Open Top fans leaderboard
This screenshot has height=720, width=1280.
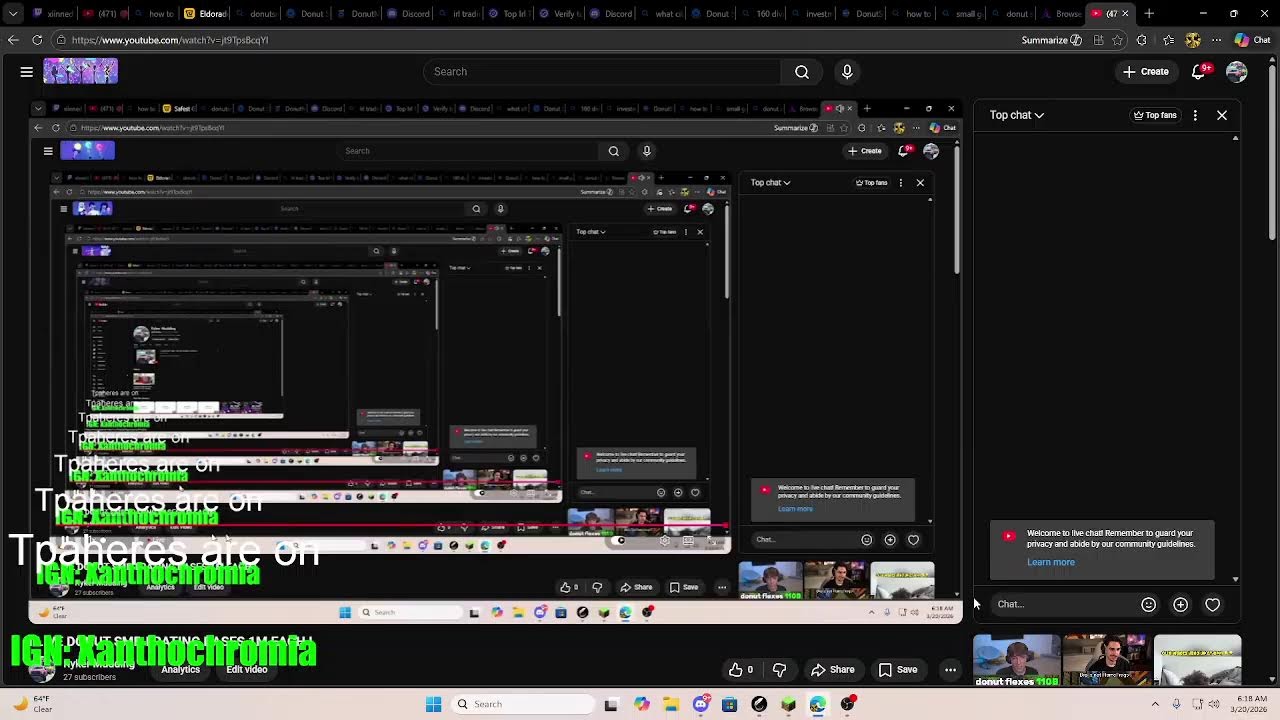pyautogui.click(x=1155, y=115)
